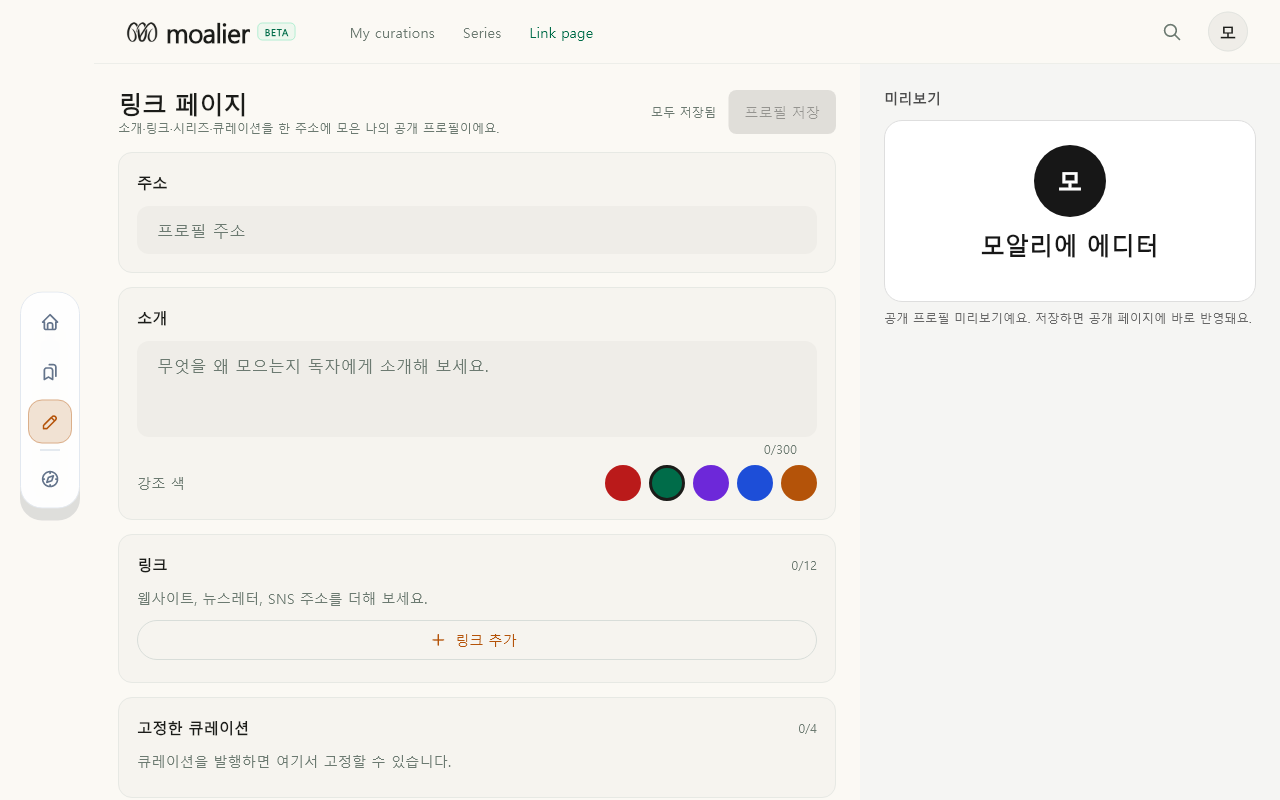The height and width of the screenshot is (800, 1280).
Task: Click the 미리보기 heading
Action: tap(912, 98)
